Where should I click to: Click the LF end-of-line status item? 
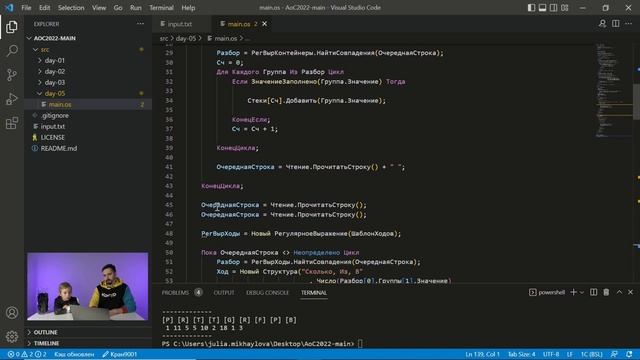pos(570,354)
